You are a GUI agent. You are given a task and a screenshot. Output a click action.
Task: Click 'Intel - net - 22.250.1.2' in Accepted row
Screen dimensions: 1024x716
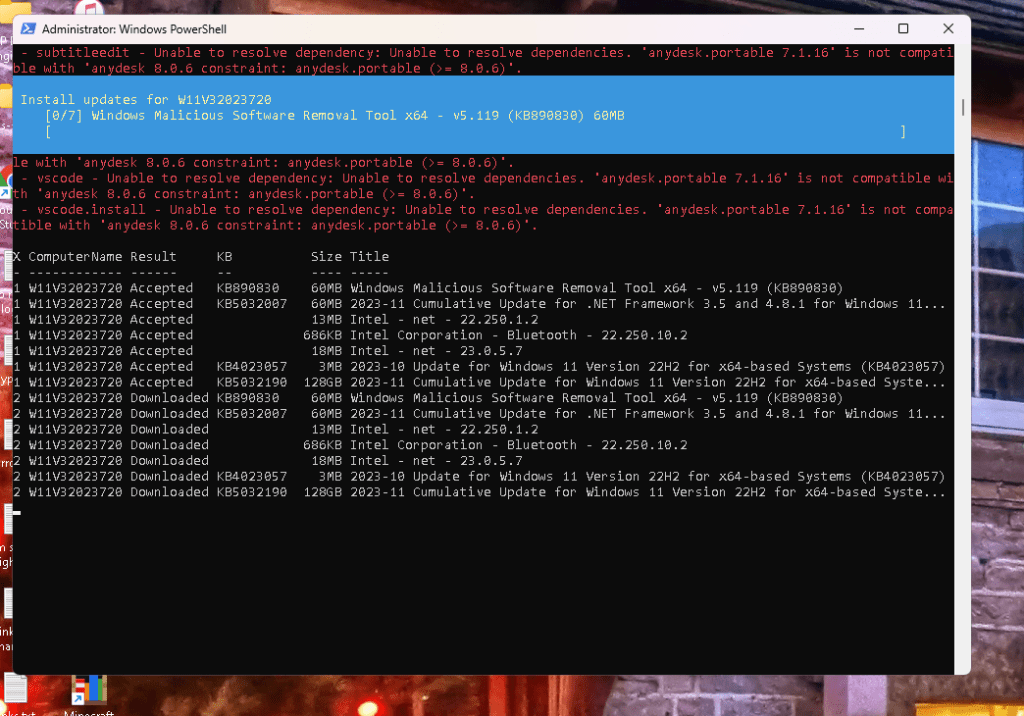pos(444,319)
